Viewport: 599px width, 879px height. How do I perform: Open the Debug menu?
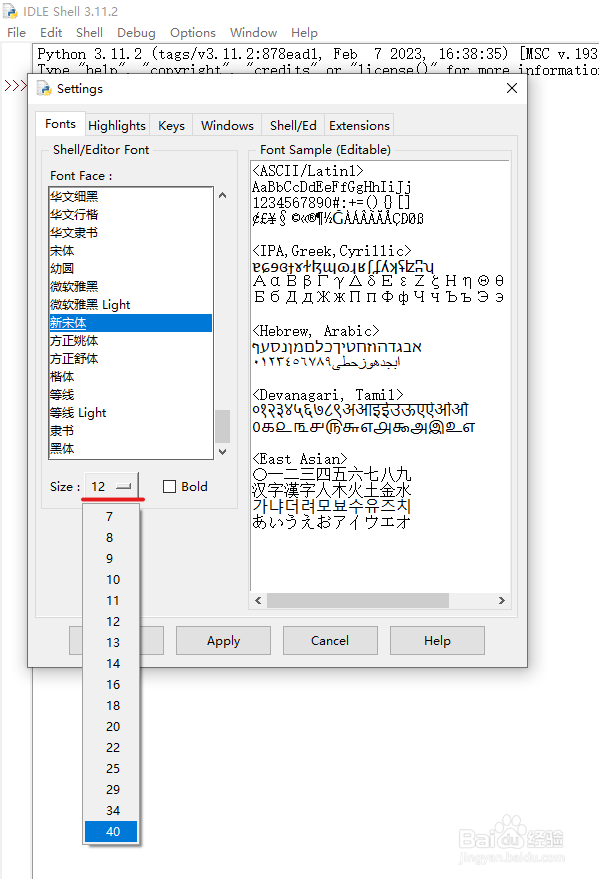[x=136, y=33]
